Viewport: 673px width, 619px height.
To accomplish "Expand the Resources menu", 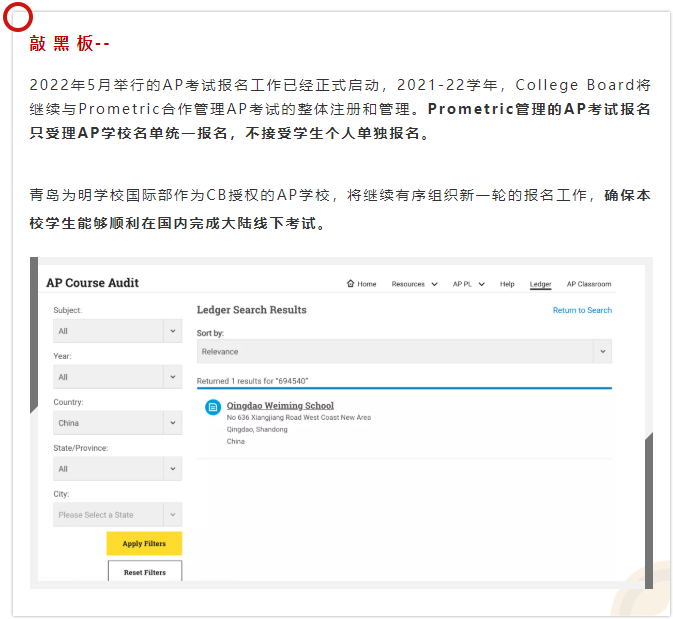I will (x=414, y=284).
